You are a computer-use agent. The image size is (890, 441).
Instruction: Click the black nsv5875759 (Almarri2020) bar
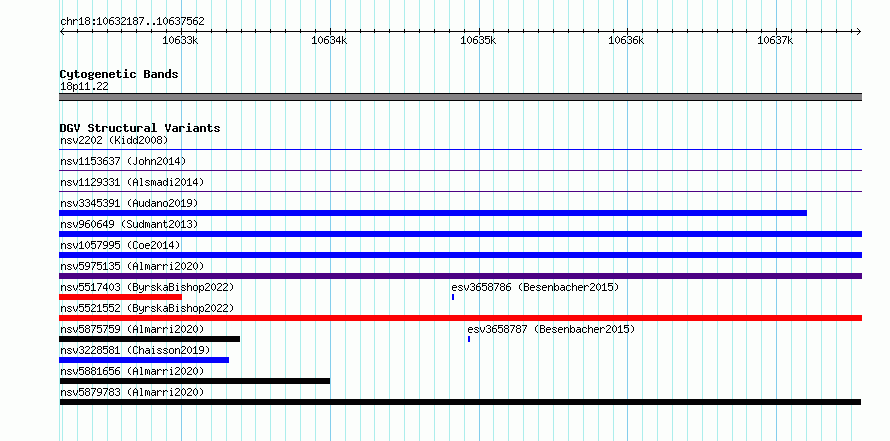tap(150, 339)
